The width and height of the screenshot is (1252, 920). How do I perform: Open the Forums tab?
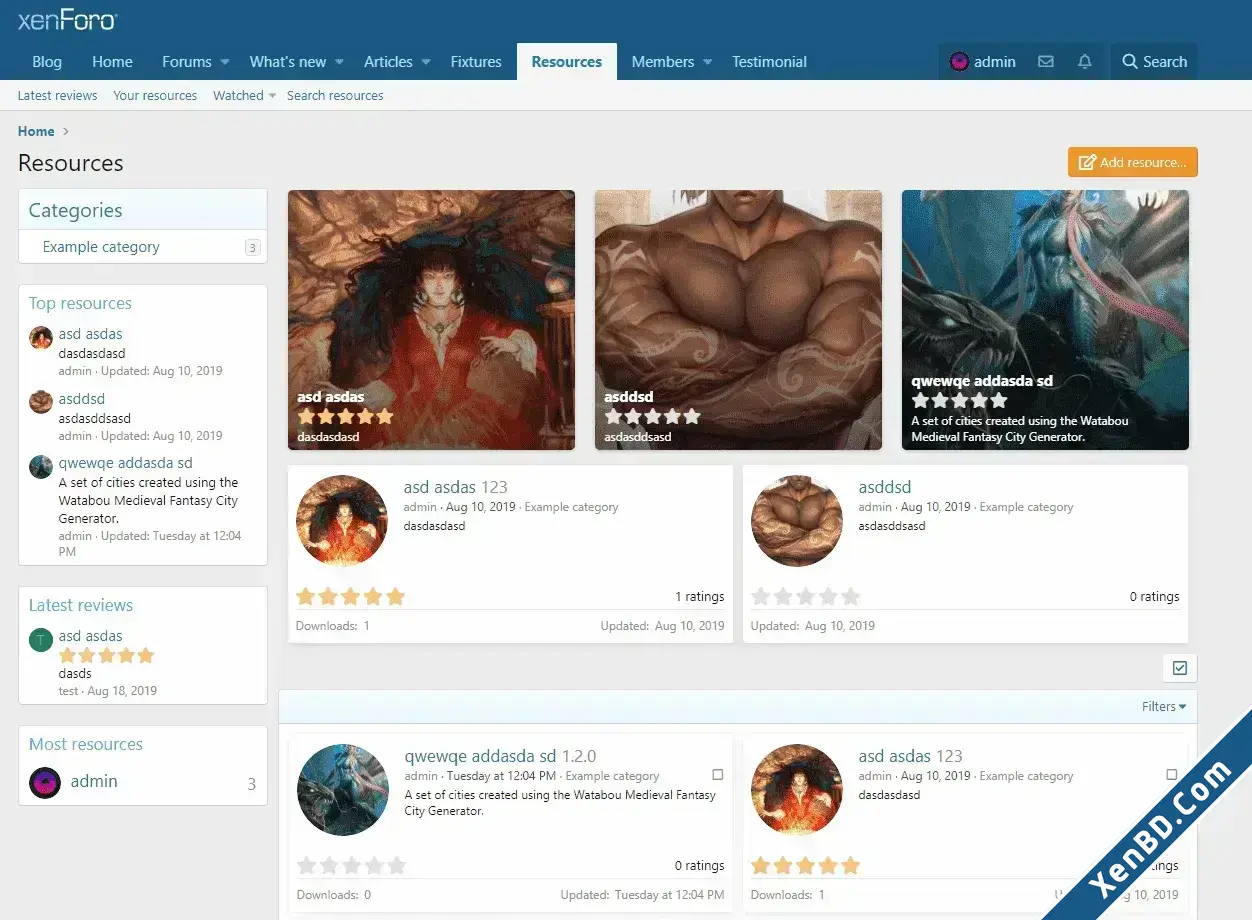point(187,62)
